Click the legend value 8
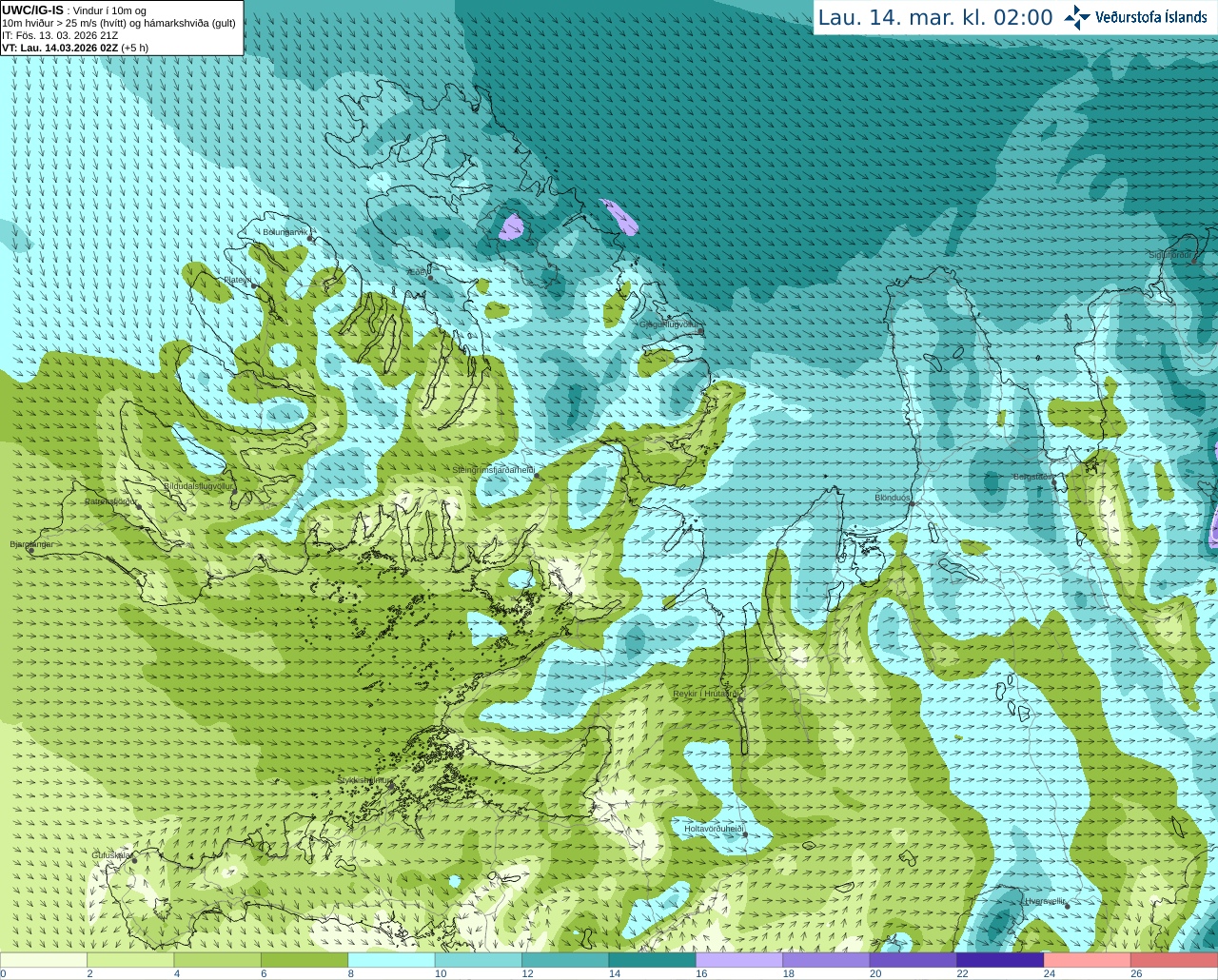The width and height of the screenshot is (1218, 980). [x=351, y=973]
